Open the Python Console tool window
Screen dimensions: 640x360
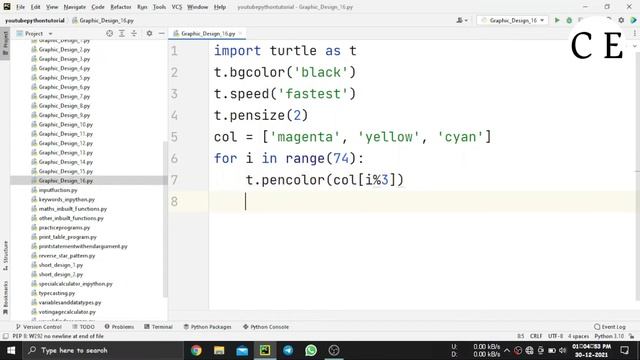266,327
